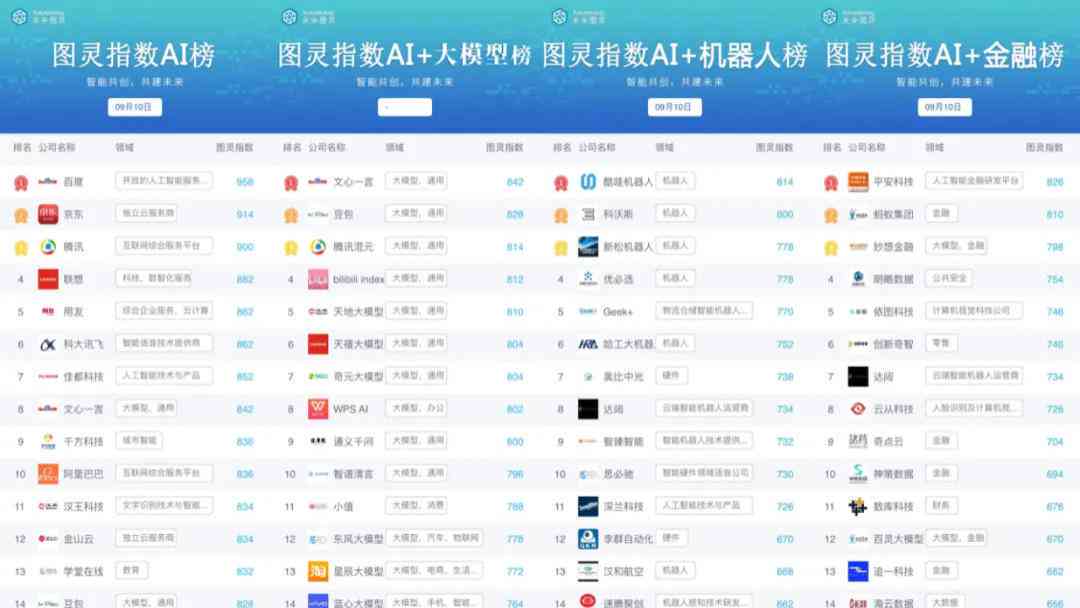The width and height of the screenshot is (1080, 608).
Task: Select company name 汉和航空
Action: pyautogui.click(x=623, y=571)
